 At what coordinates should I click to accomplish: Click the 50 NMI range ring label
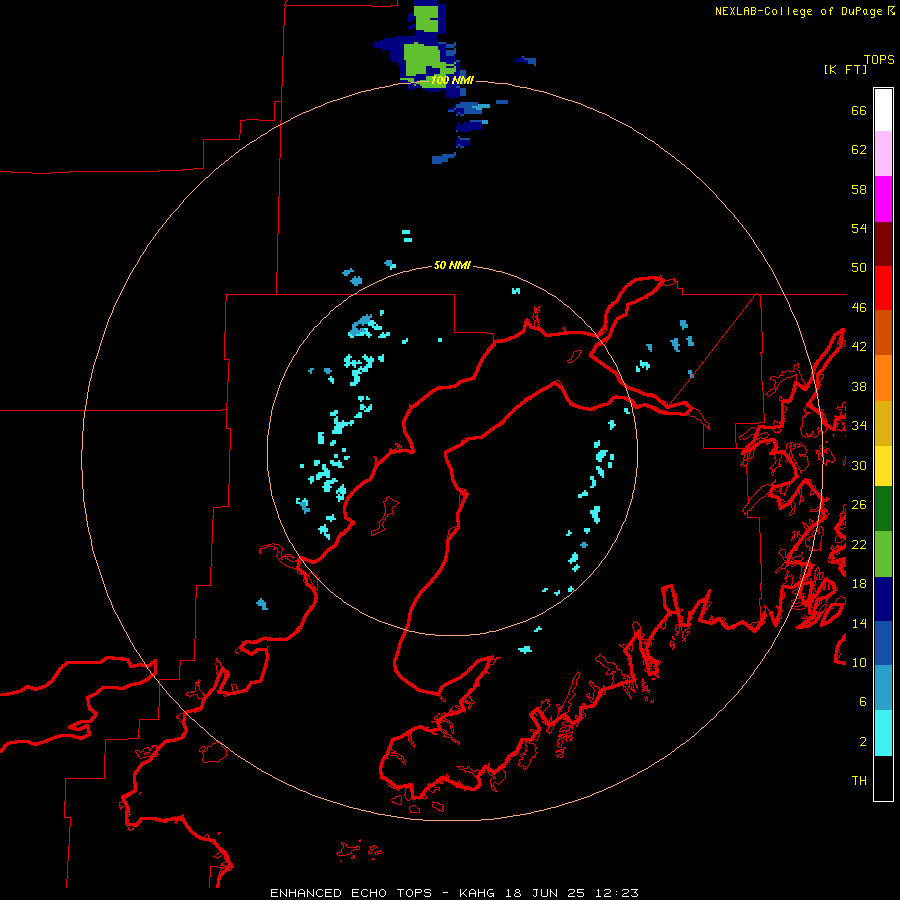coord(452,265)
